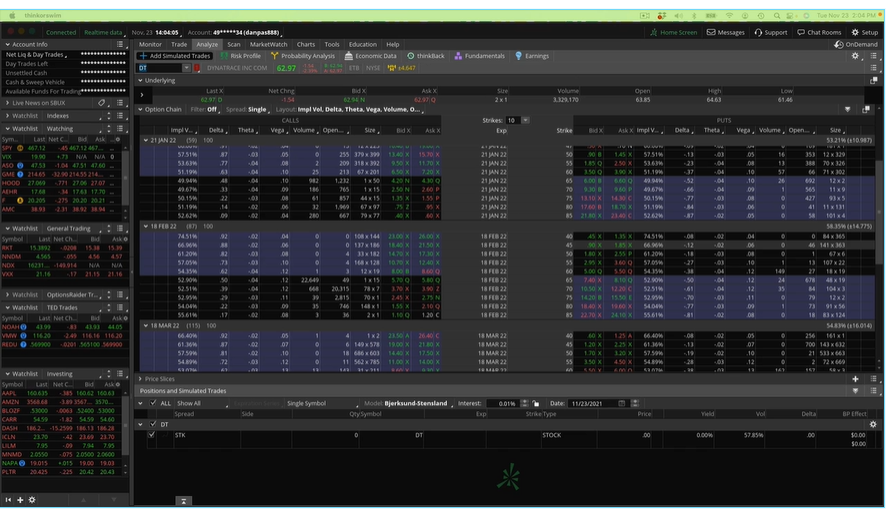Expand the Price Slices section
Image resolution: width=895 pixels, height=527 pixels.
140,379
